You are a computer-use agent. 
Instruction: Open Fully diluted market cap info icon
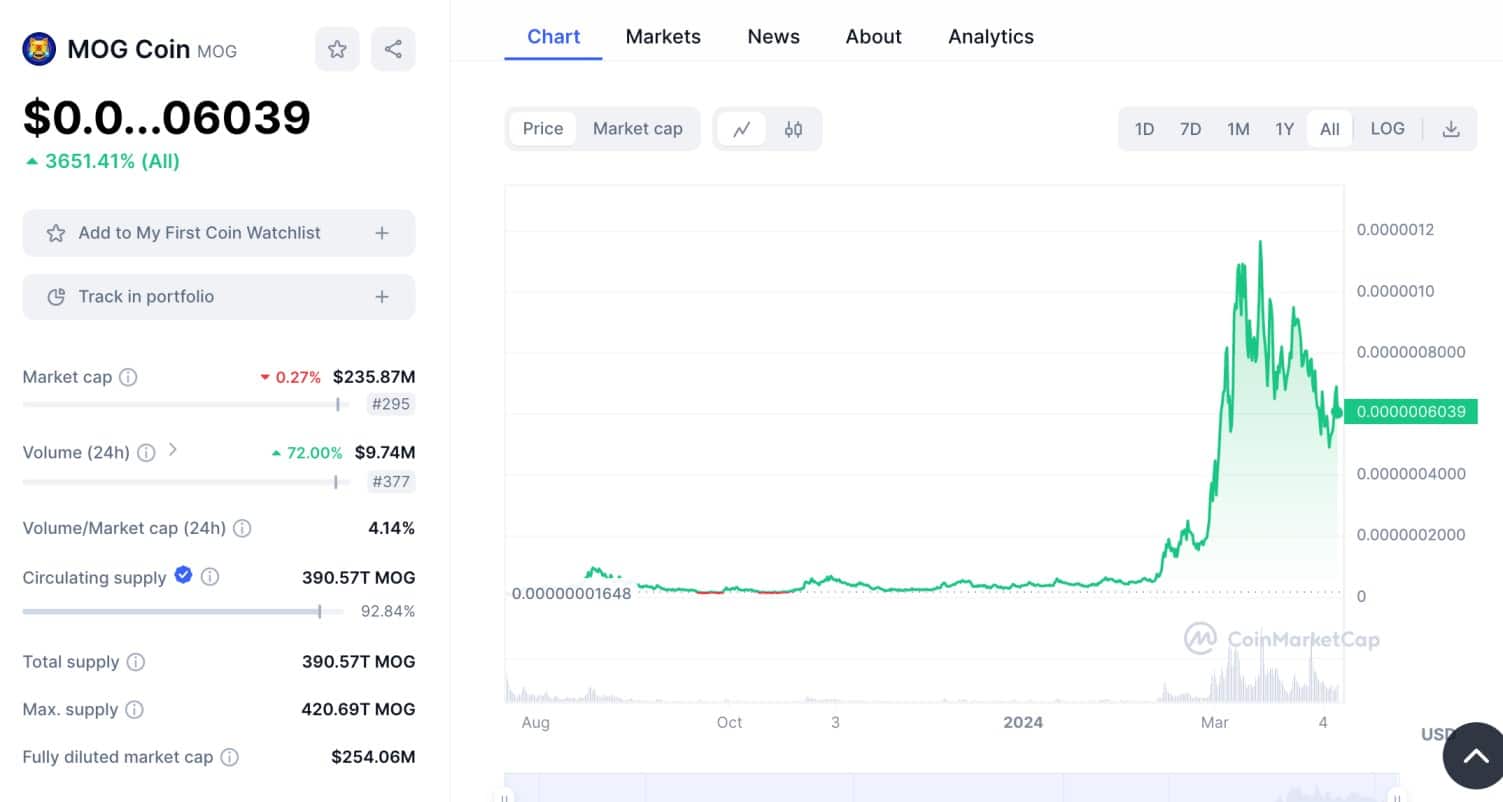click(229, 758)
